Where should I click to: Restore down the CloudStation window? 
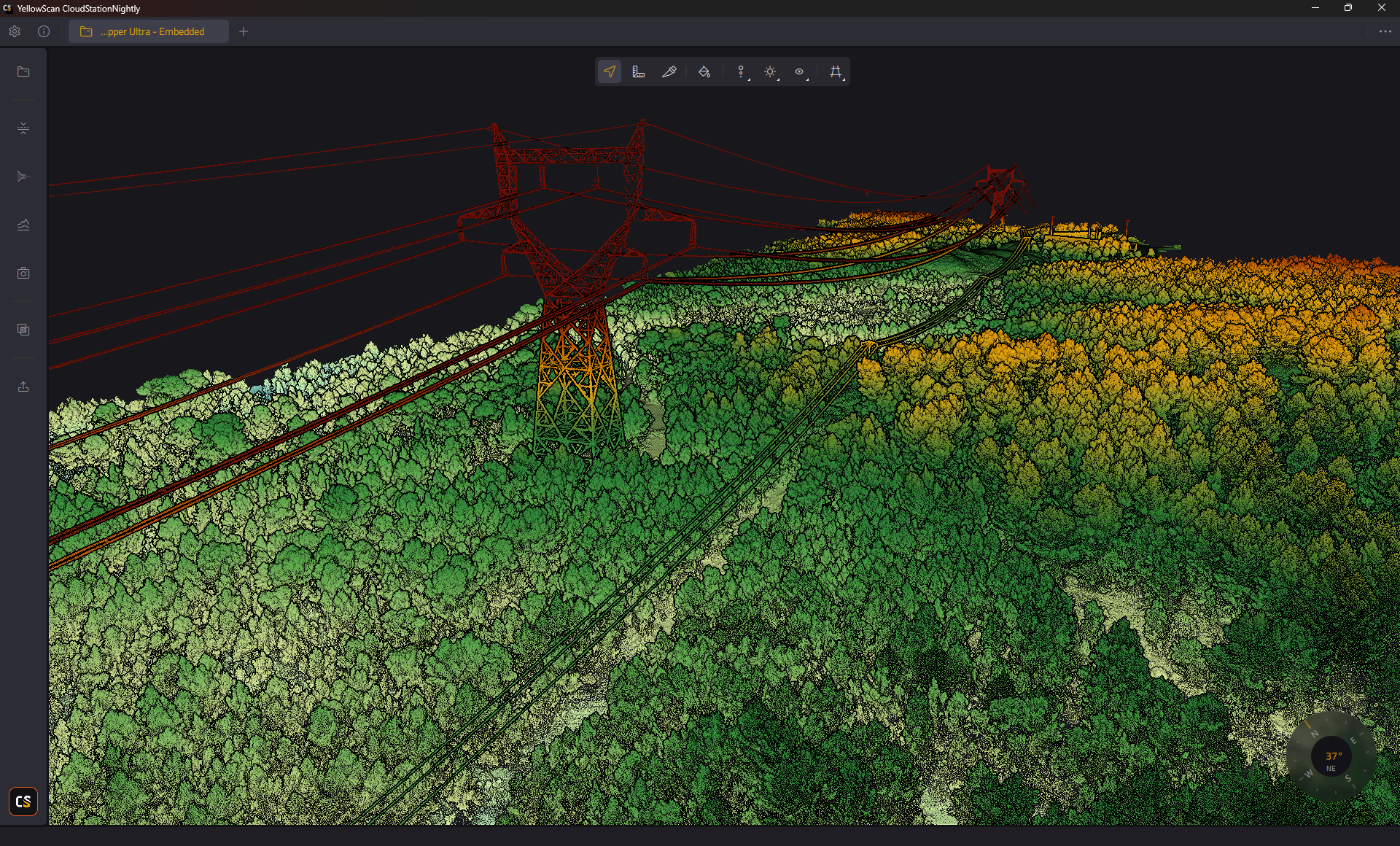pyautogui.click(x=1348, y=8)
